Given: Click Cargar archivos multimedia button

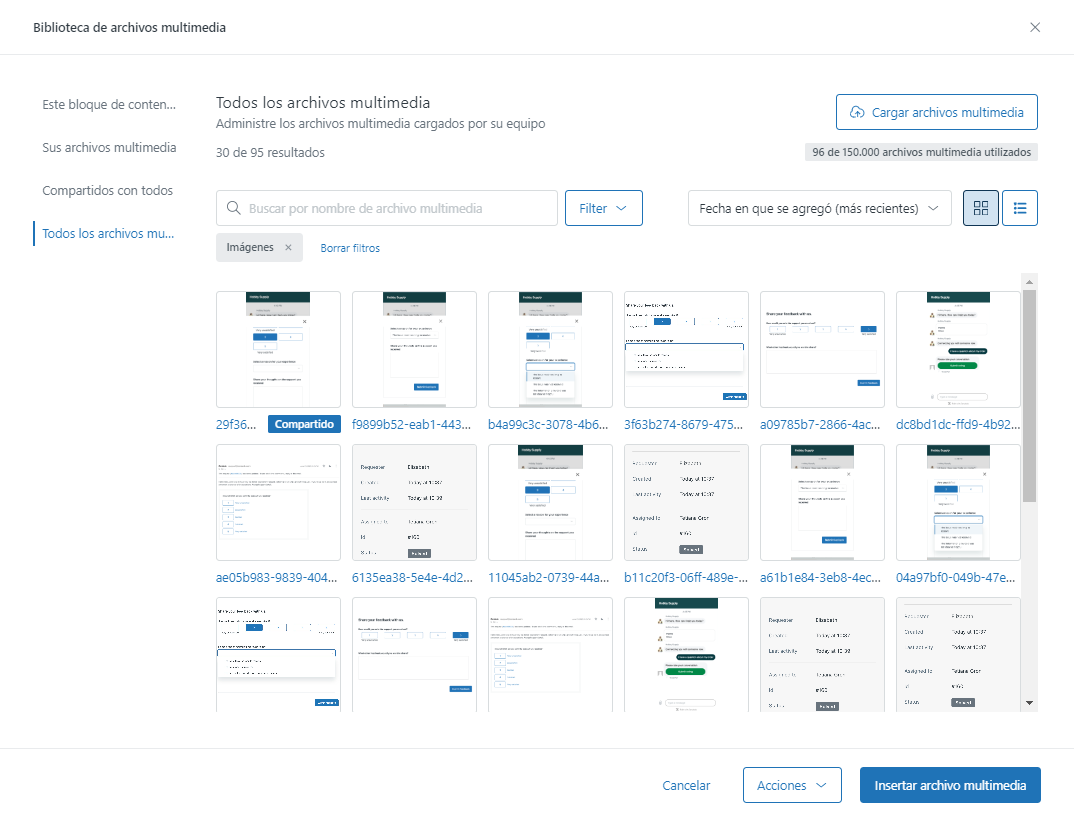Looking at the screenshot, I should coord(936,112).
